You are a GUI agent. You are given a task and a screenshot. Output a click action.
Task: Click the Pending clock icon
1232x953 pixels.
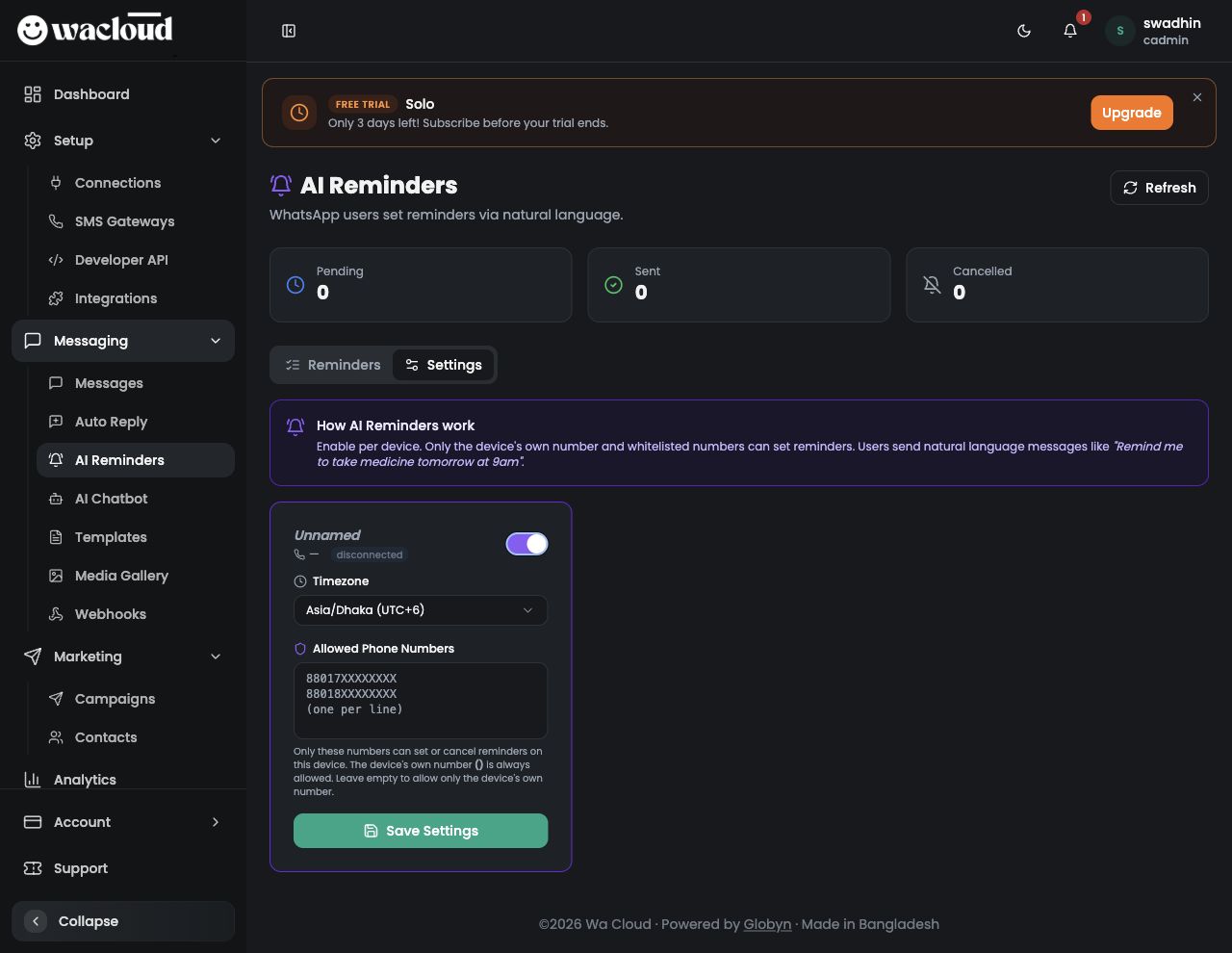click(295, 285)
